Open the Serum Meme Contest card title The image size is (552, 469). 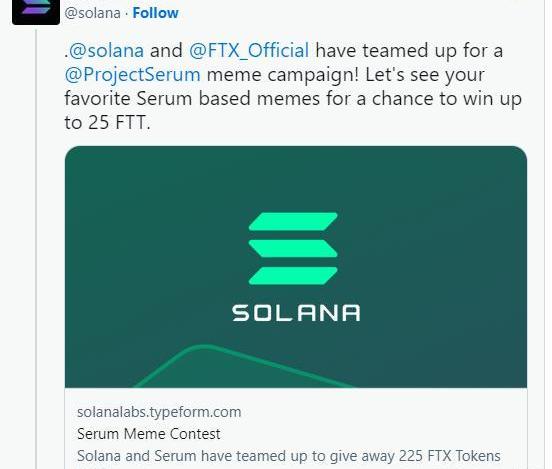[149, 434]
